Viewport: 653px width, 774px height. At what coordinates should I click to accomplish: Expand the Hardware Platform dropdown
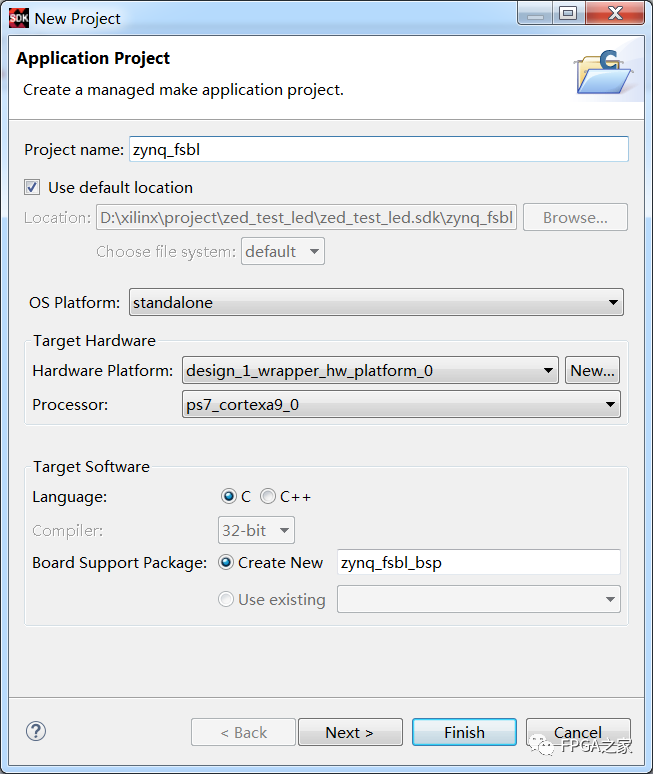tap(370, 370)
